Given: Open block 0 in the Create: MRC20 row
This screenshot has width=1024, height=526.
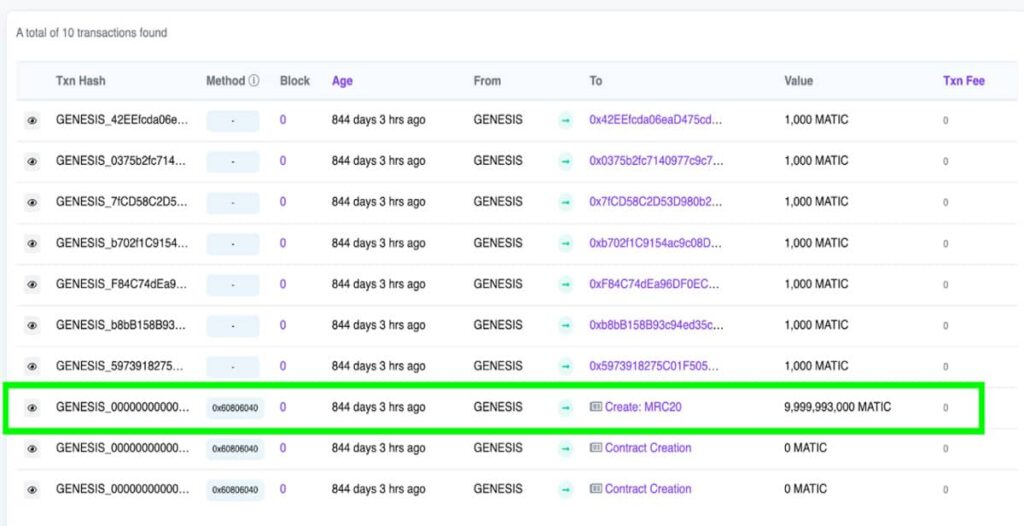Looking at the screenshot, I should tap(283, 407).
